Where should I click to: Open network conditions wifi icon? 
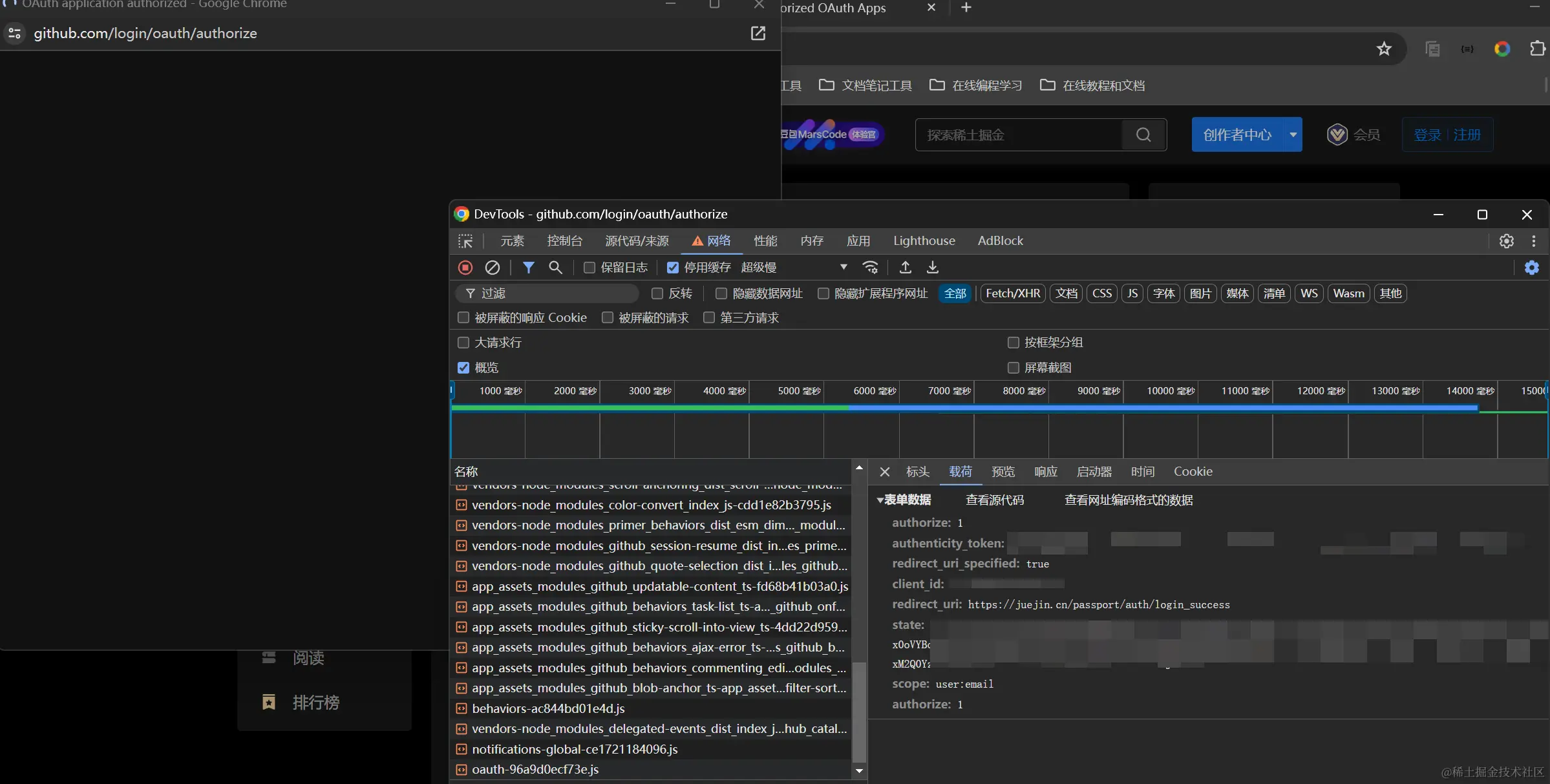point(871,267)
